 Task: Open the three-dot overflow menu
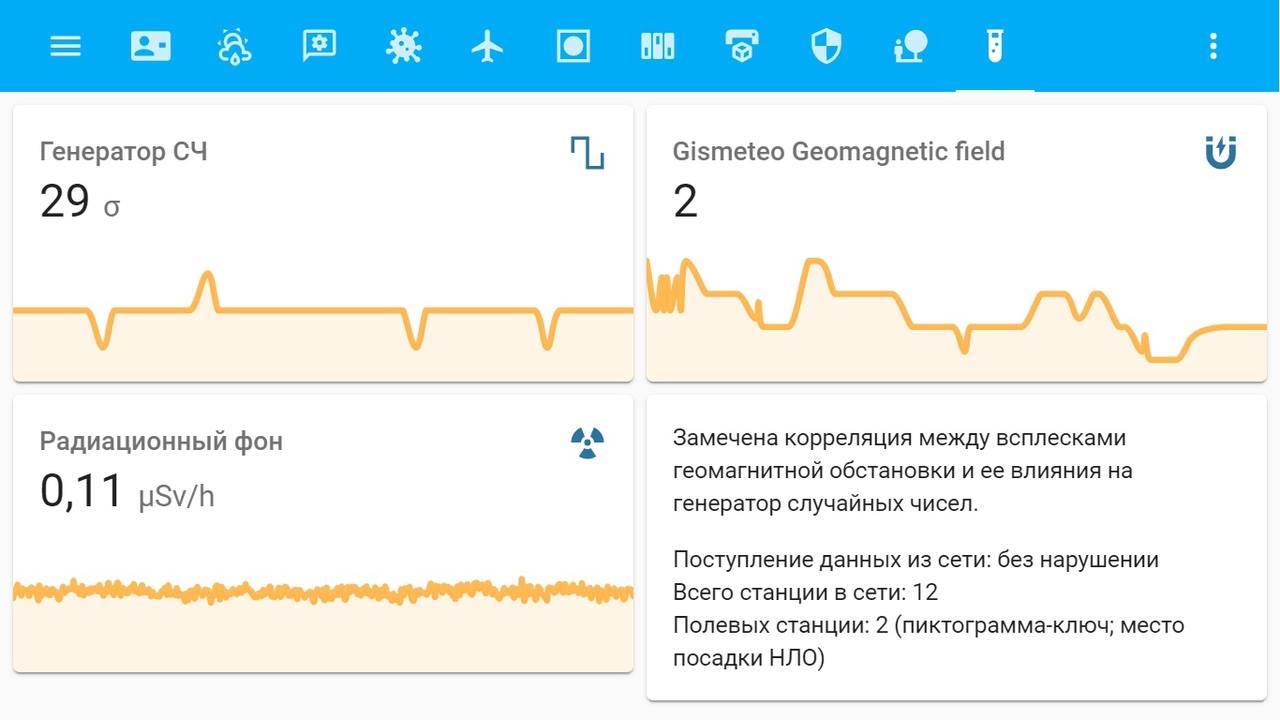coord(1213,46)
